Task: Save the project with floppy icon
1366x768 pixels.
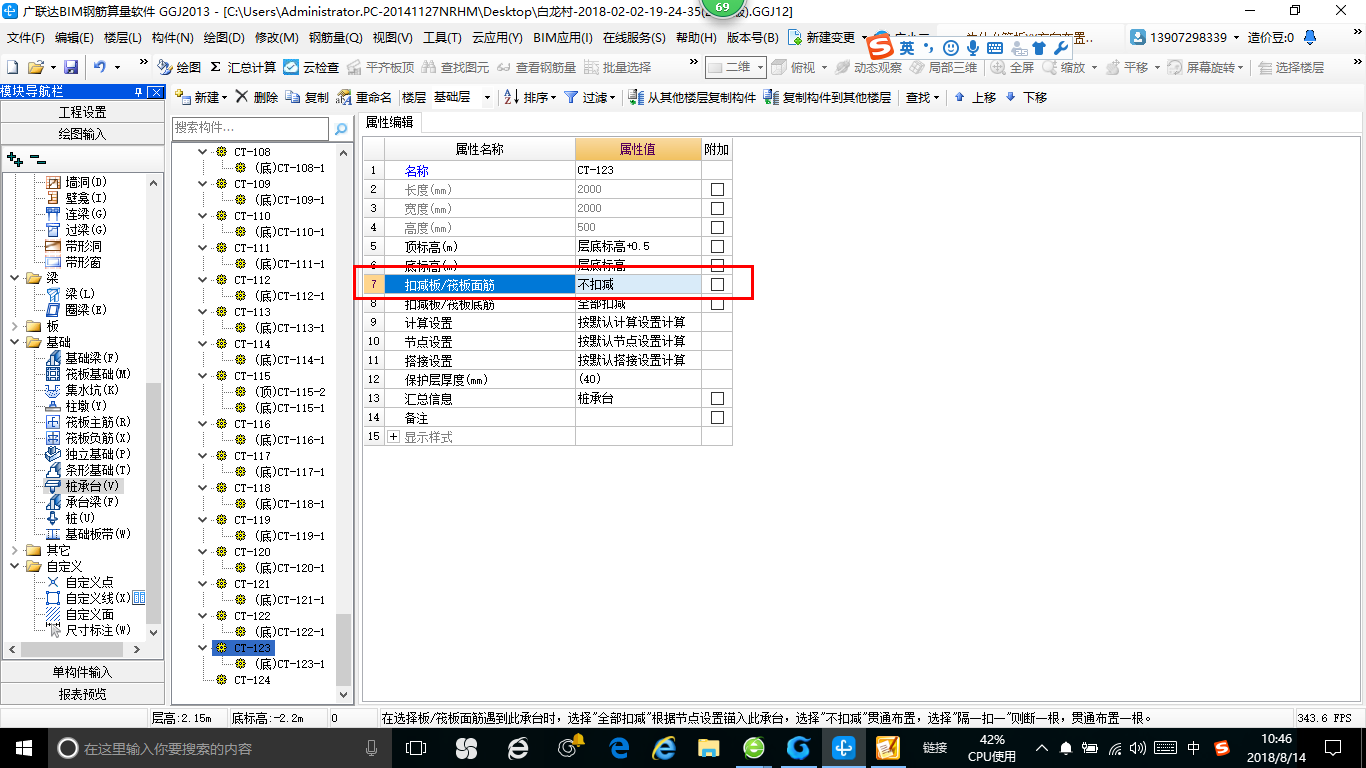Action: point(71,67)
